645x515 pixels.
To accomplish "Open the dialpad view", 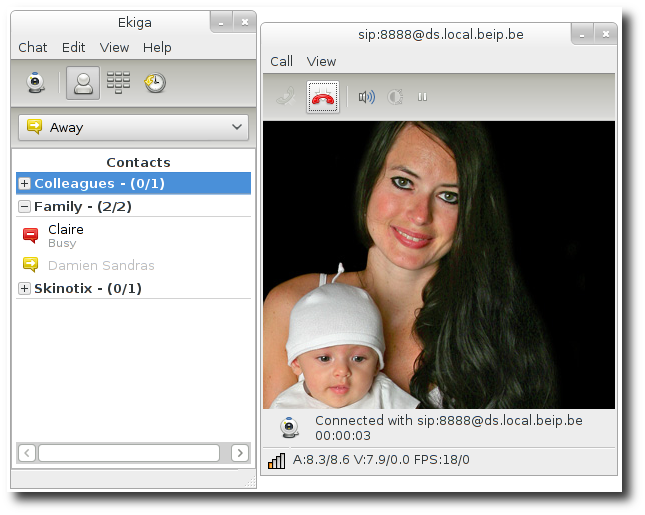I will [x=118, y=83].
